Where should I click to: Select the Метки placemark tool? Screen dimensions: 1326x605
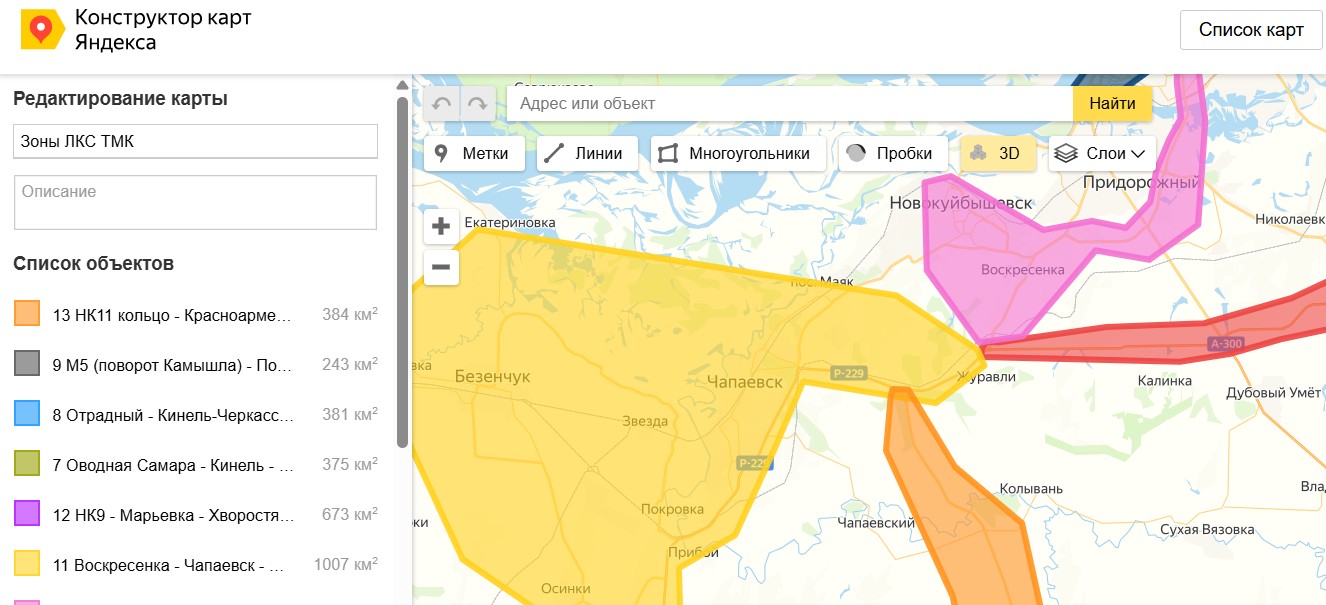[474, 154]
